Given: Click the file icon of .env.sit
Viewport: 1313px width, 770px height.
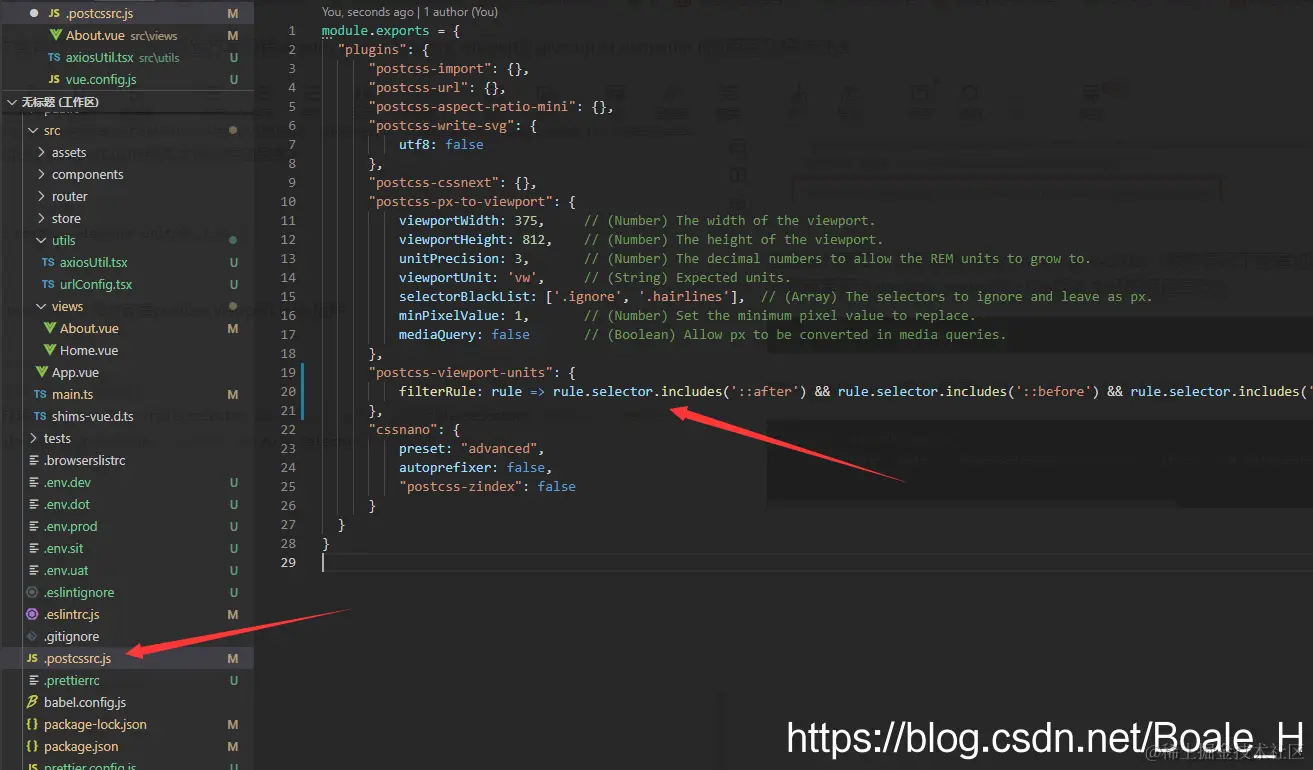Looking at the screenshot, I should 33,548.
